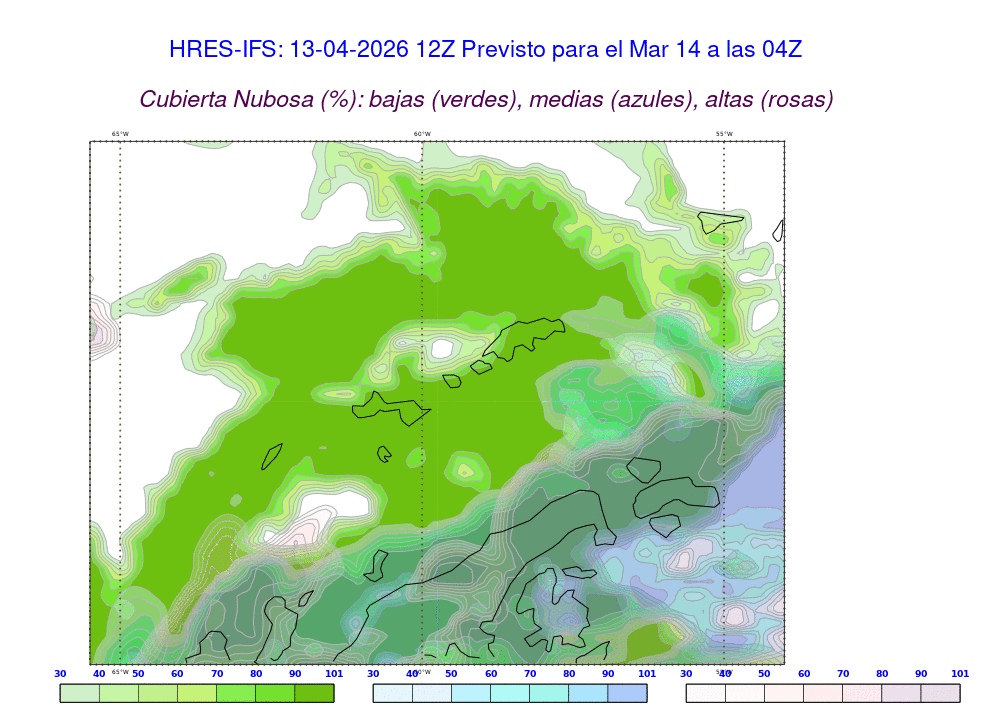1000x707 pixels.
Task: Click the 60°W longitude label at top
Action: tap(422, 134)
